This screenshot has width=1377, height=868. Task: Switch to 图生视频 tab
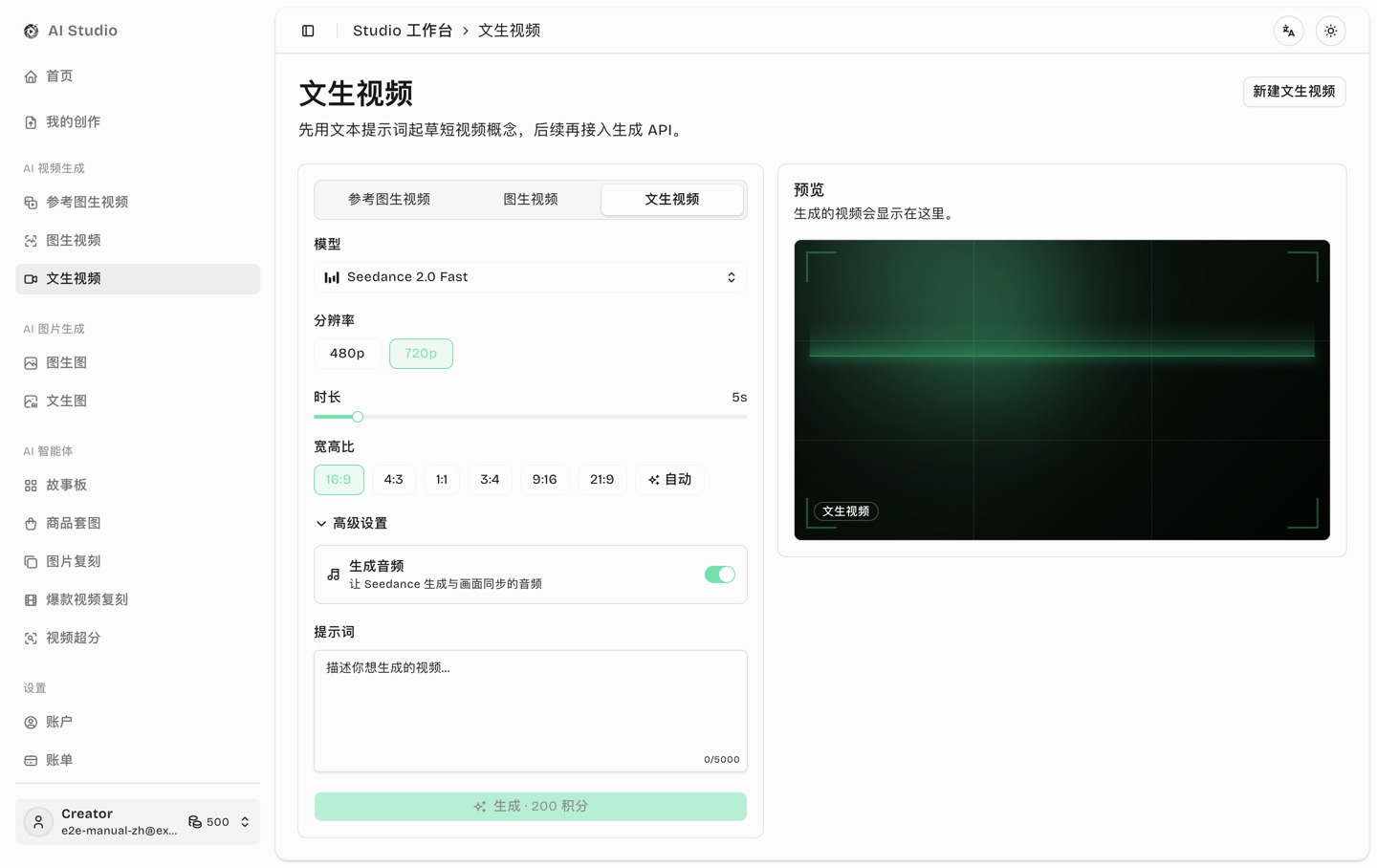[x=531, y=200]
